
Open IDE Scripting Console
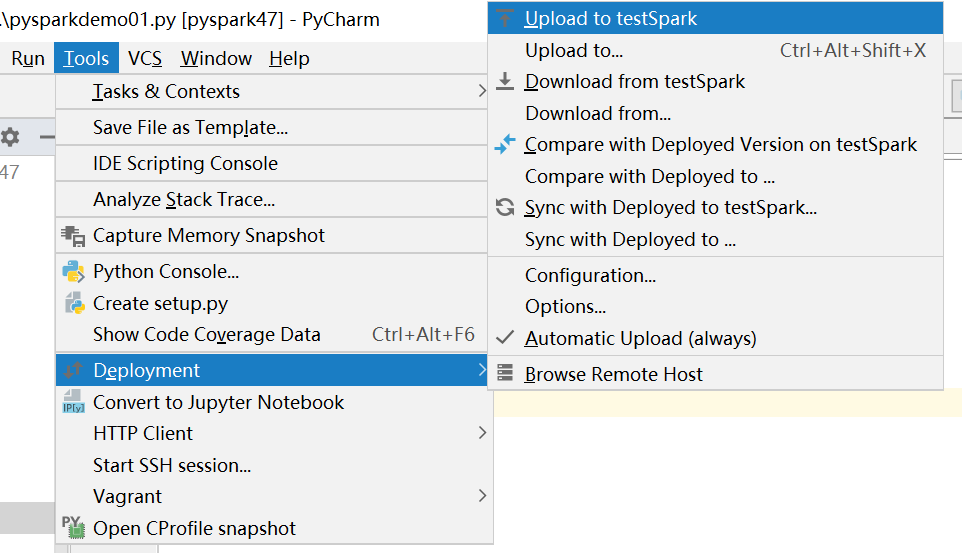point(272,163)
